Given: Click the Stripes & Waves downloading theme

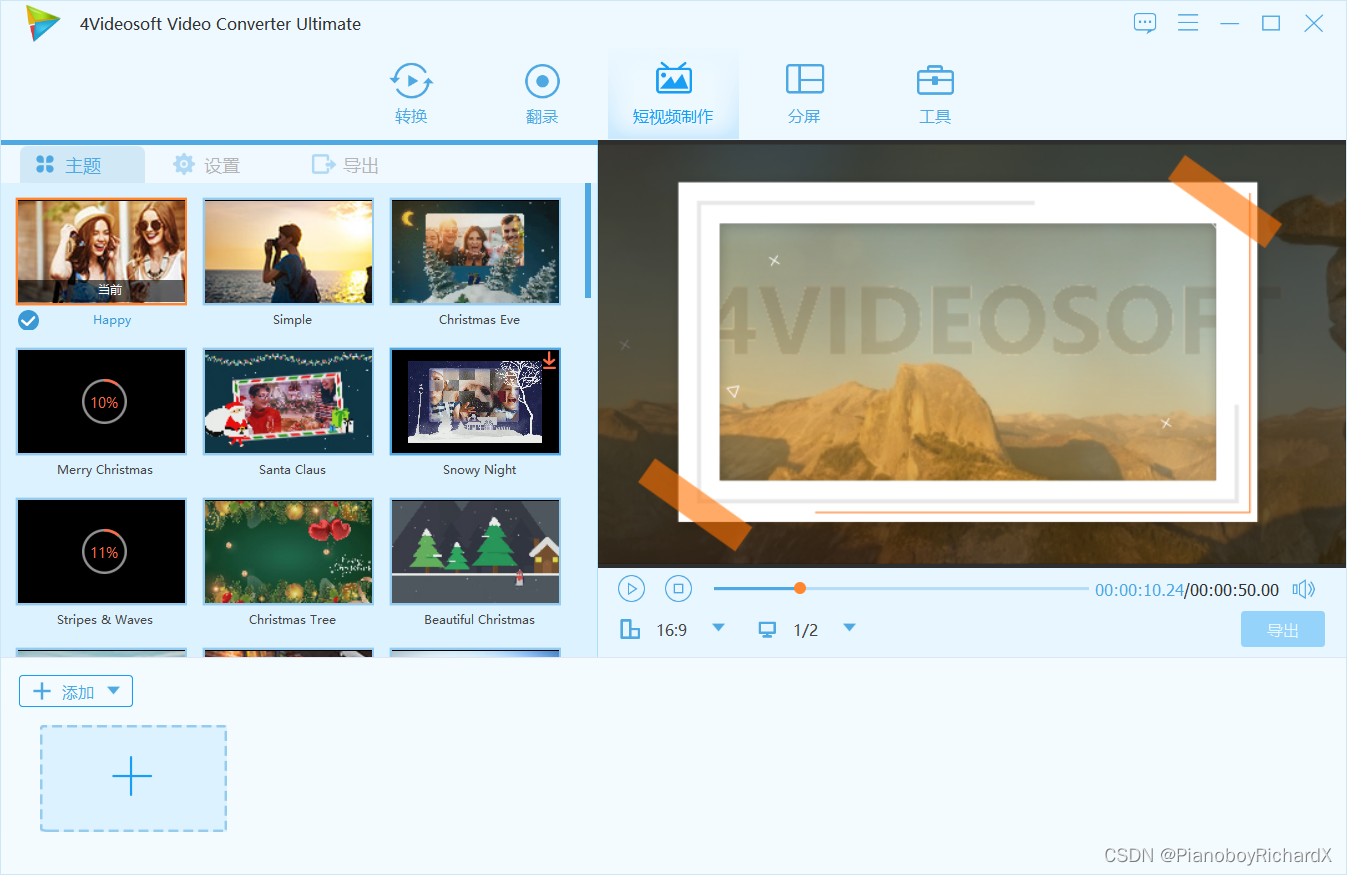Looking at the screenshot, I should click(x=101, y=551).
